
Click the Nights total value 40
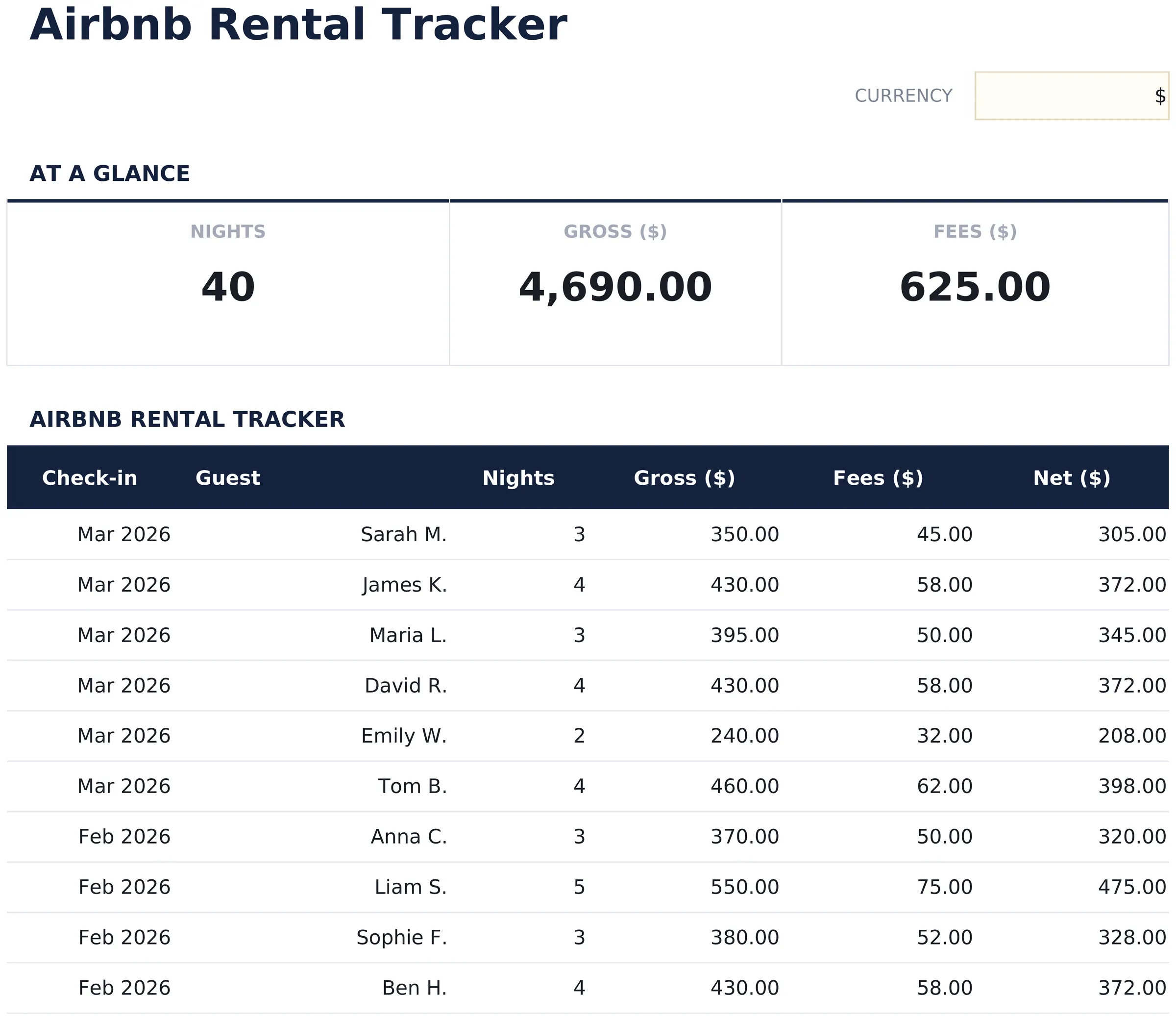point(227,287)
